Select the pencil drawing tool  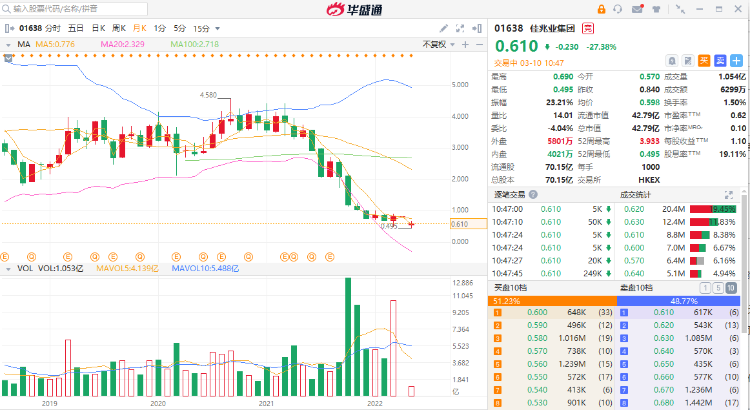(443, 28)
